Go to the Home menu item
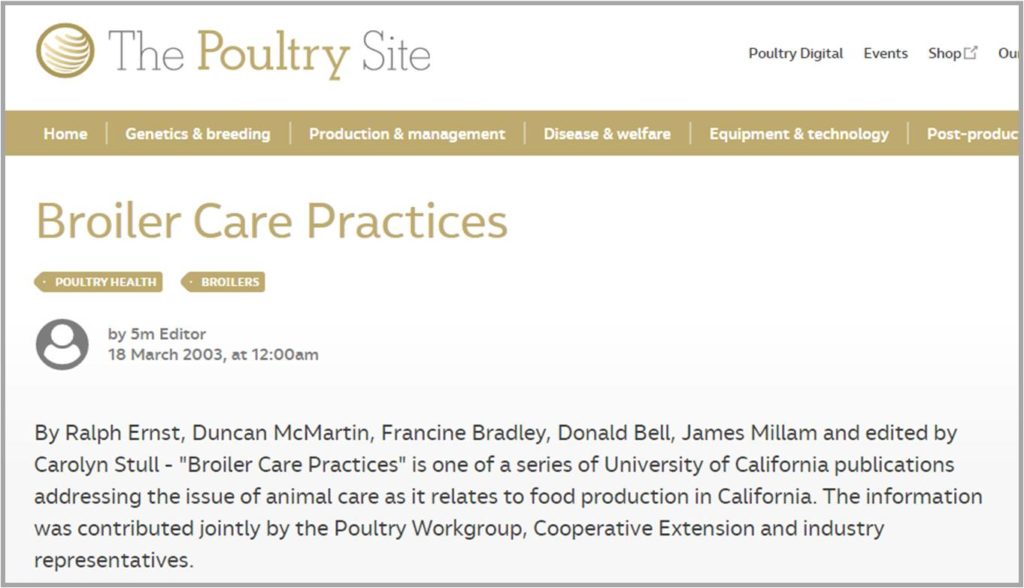 coord(65,134)
